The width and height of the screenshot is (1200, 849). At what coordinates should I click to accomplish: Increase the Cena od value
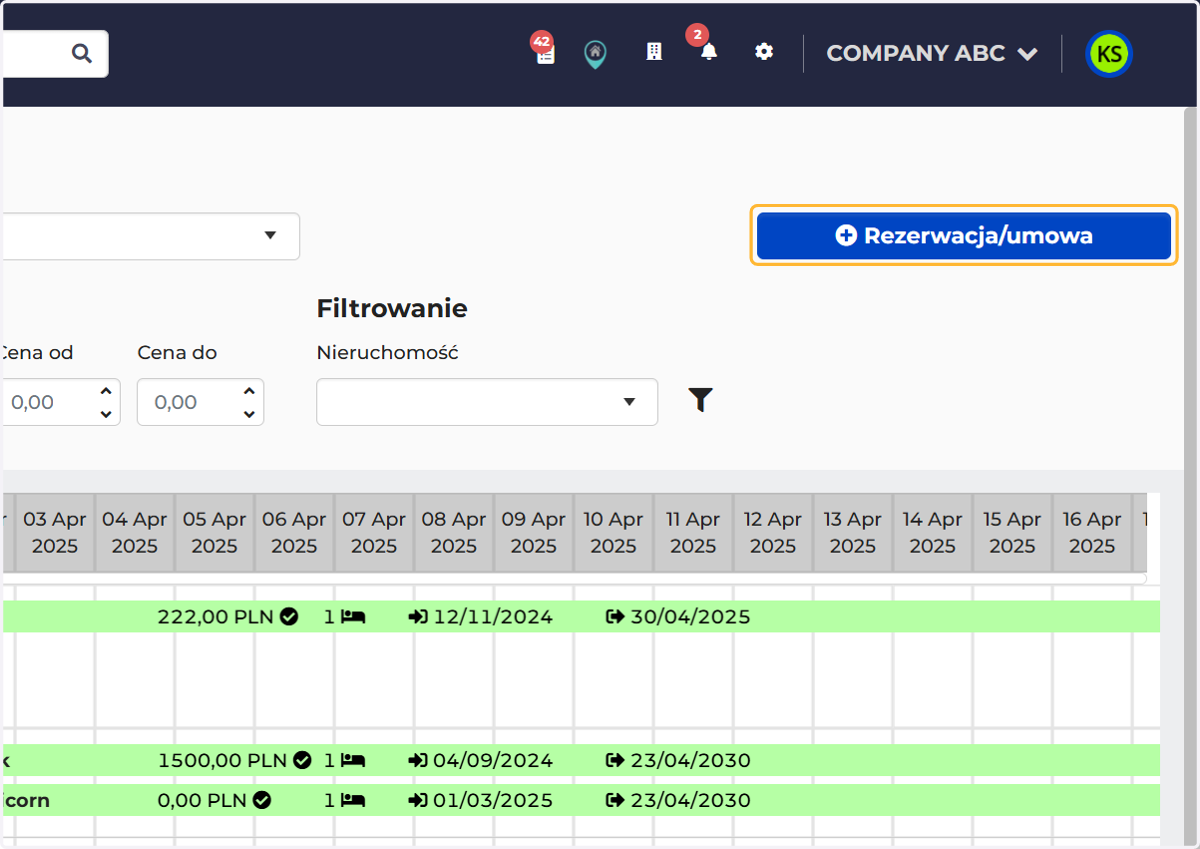[106, 391]
